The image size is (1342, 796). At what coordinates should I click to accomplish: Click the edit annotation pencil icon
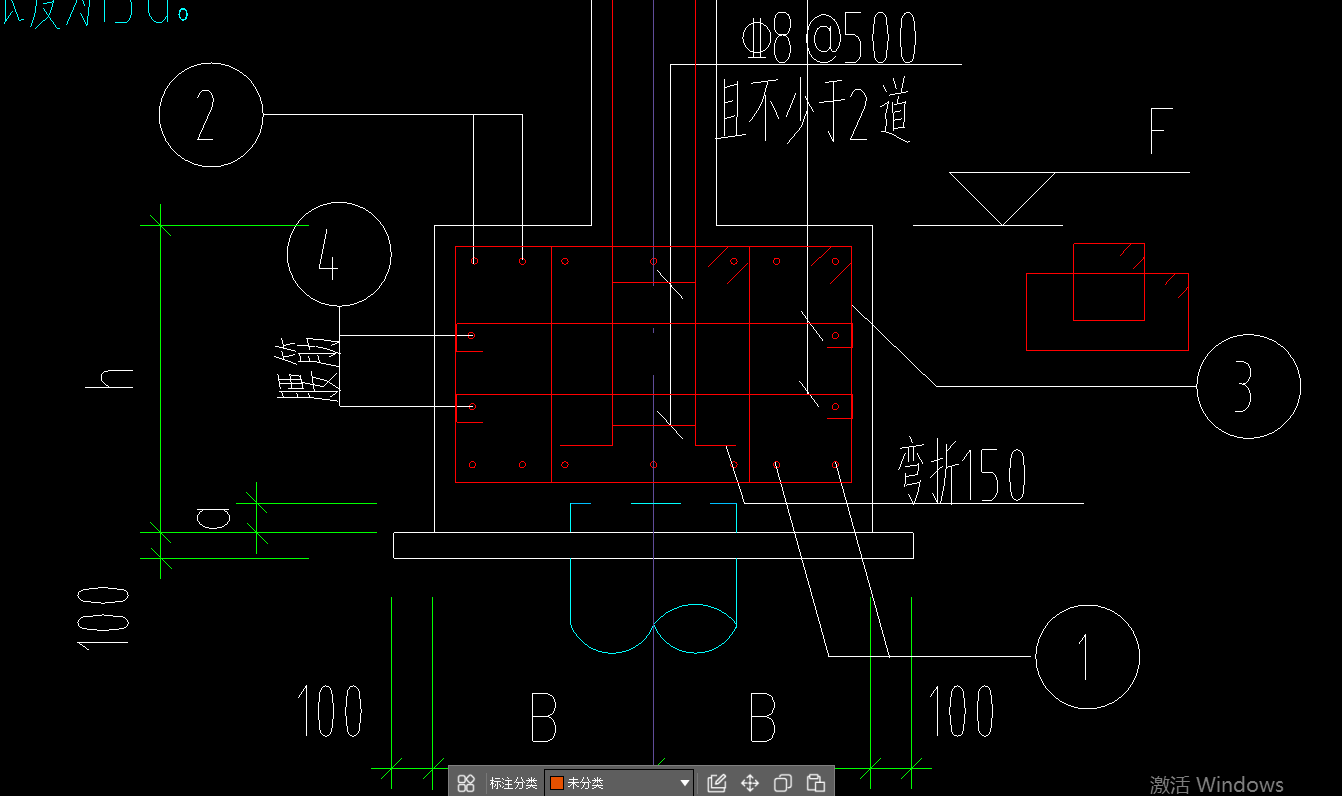[x=717, y=783]
